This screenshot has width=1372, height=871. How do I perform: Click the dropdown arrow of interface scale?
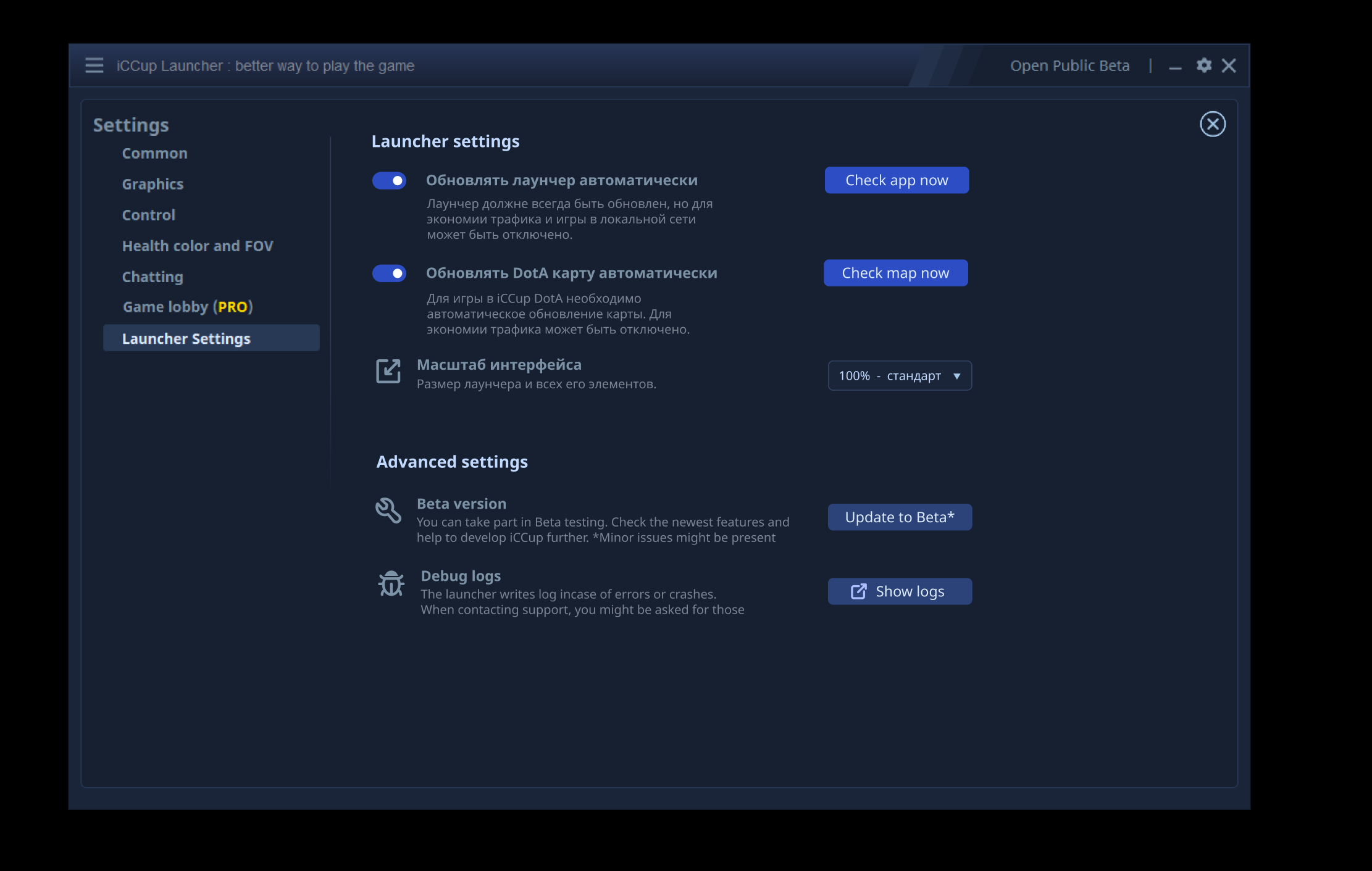tap(956, 376)
